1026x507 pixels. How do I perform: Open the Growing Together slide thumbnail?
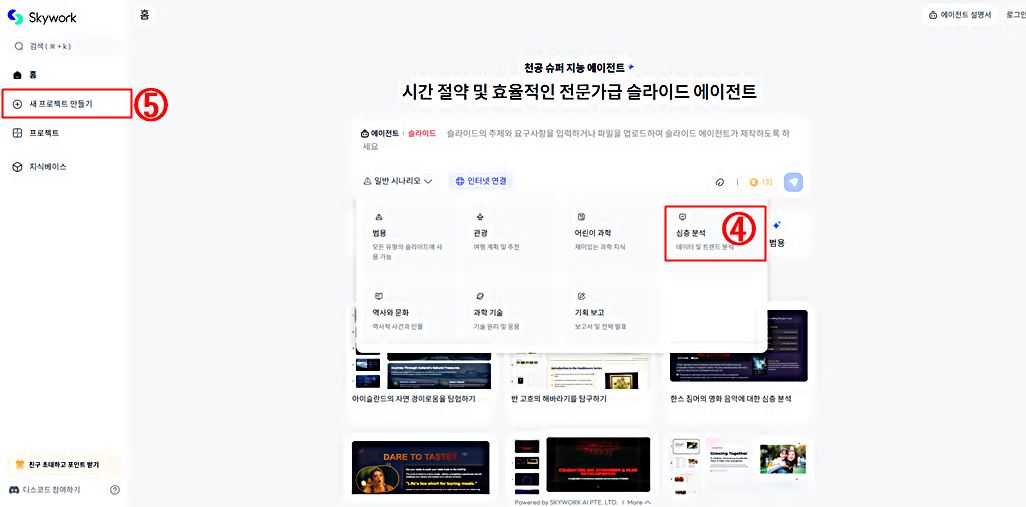pyautogui.click(x=739, y=464)
